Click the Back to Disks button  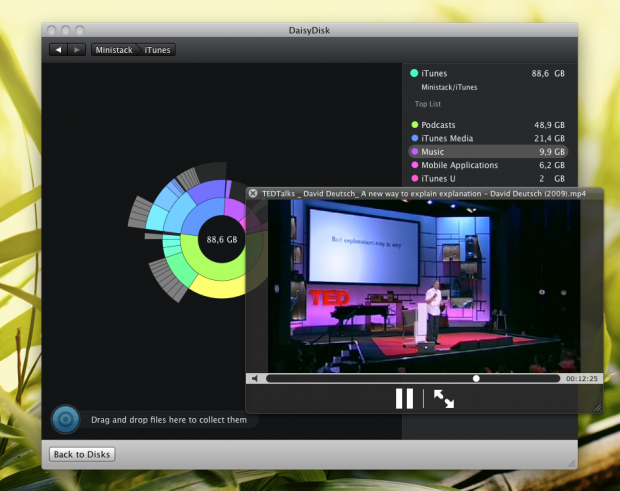tap(82, 454)
